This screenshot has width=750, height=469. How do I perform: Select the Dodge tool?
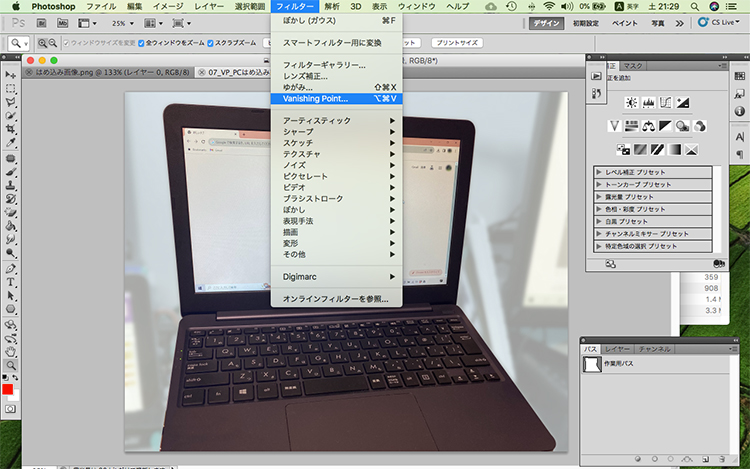tap(11, 253)
